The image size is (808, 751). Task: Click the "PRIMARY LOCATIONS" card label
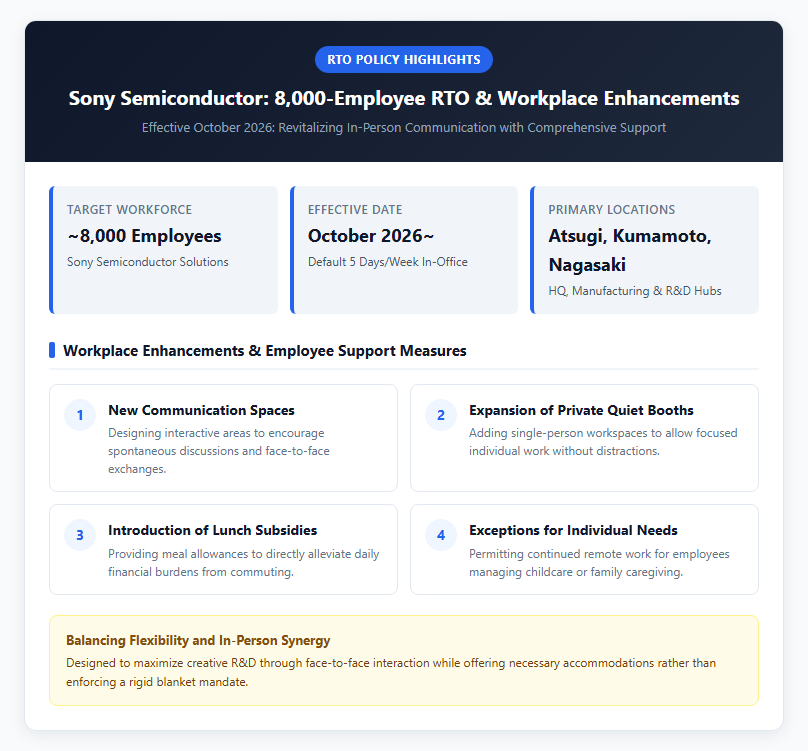pyautogui.click(x=612, y=210)
